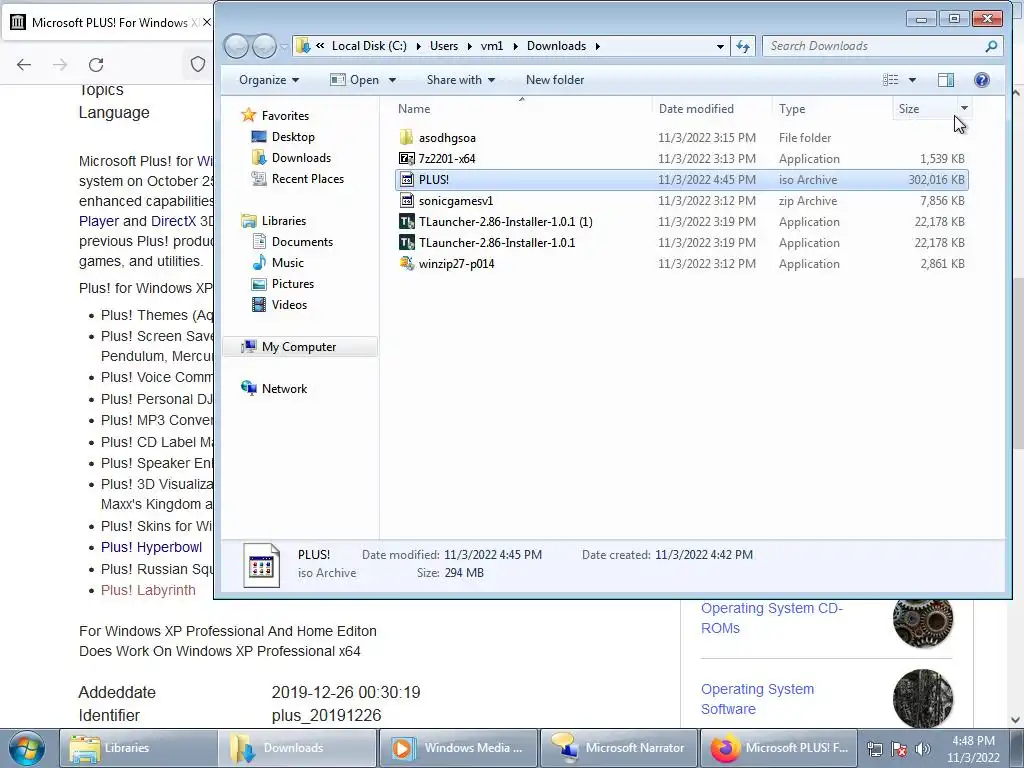
Task: Select the winzip27-p014 installer icon
Action: tap(406, 263)
